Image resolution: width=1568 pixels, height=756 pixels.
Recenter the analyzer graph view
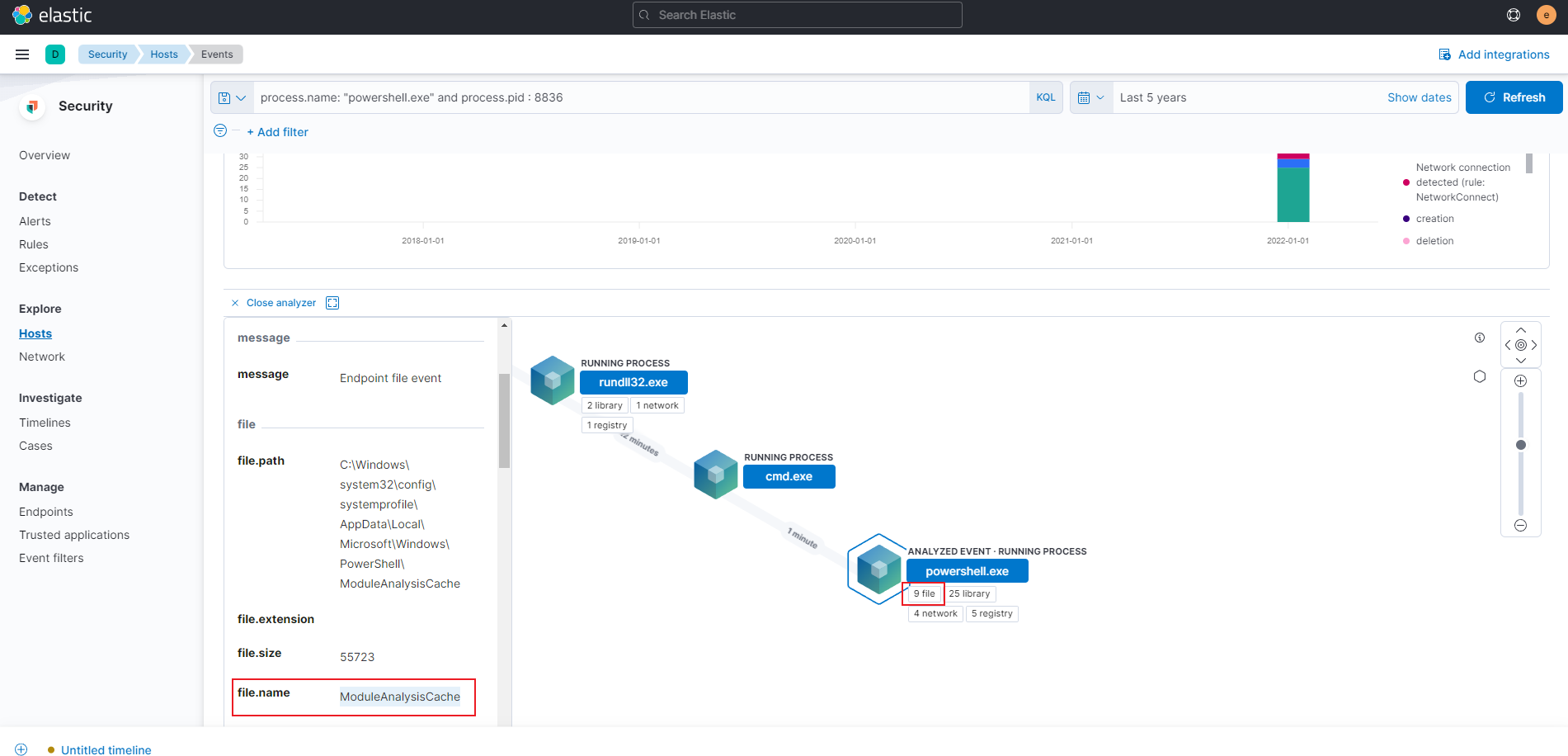pos(1520,345)
